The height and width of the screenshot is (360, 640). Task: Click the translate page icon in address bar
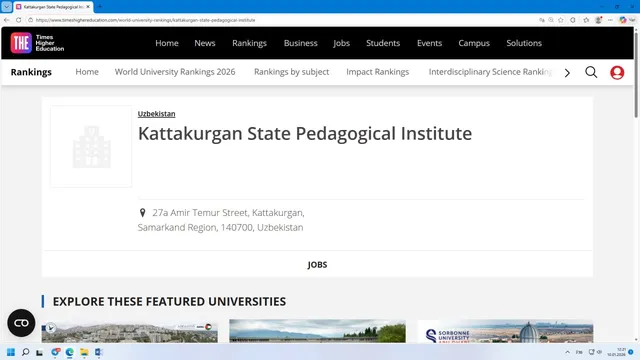click(542, 20)
